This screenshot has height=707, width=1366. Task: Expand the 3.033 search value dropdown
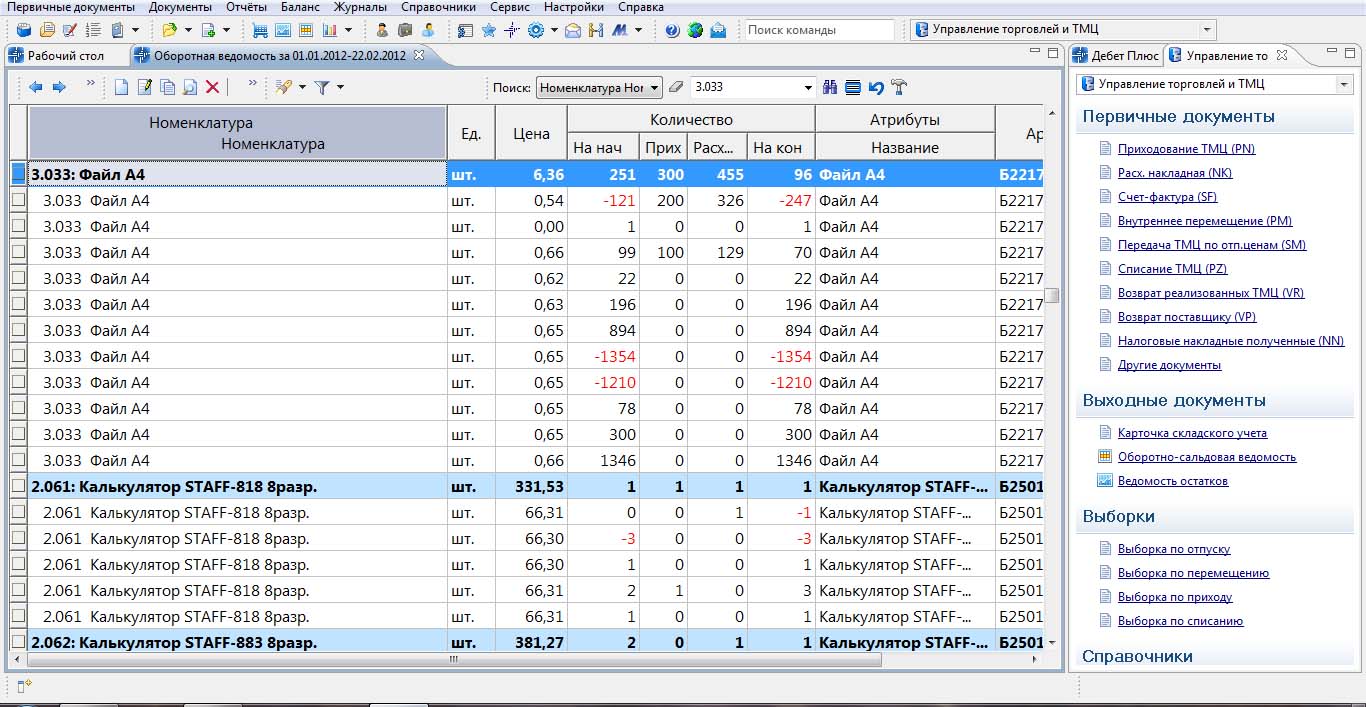pos(808,88)
